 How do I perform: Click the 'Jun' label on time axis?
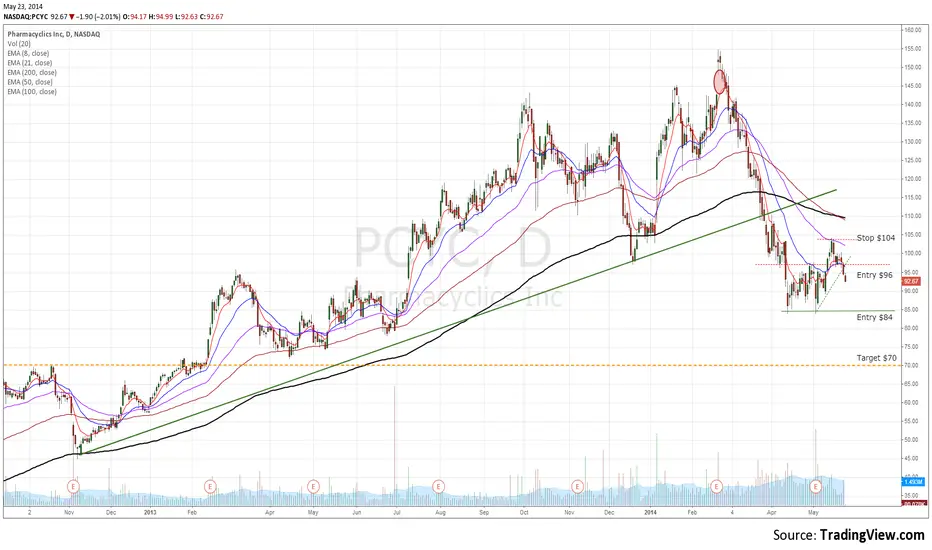(x=357, y=512)
